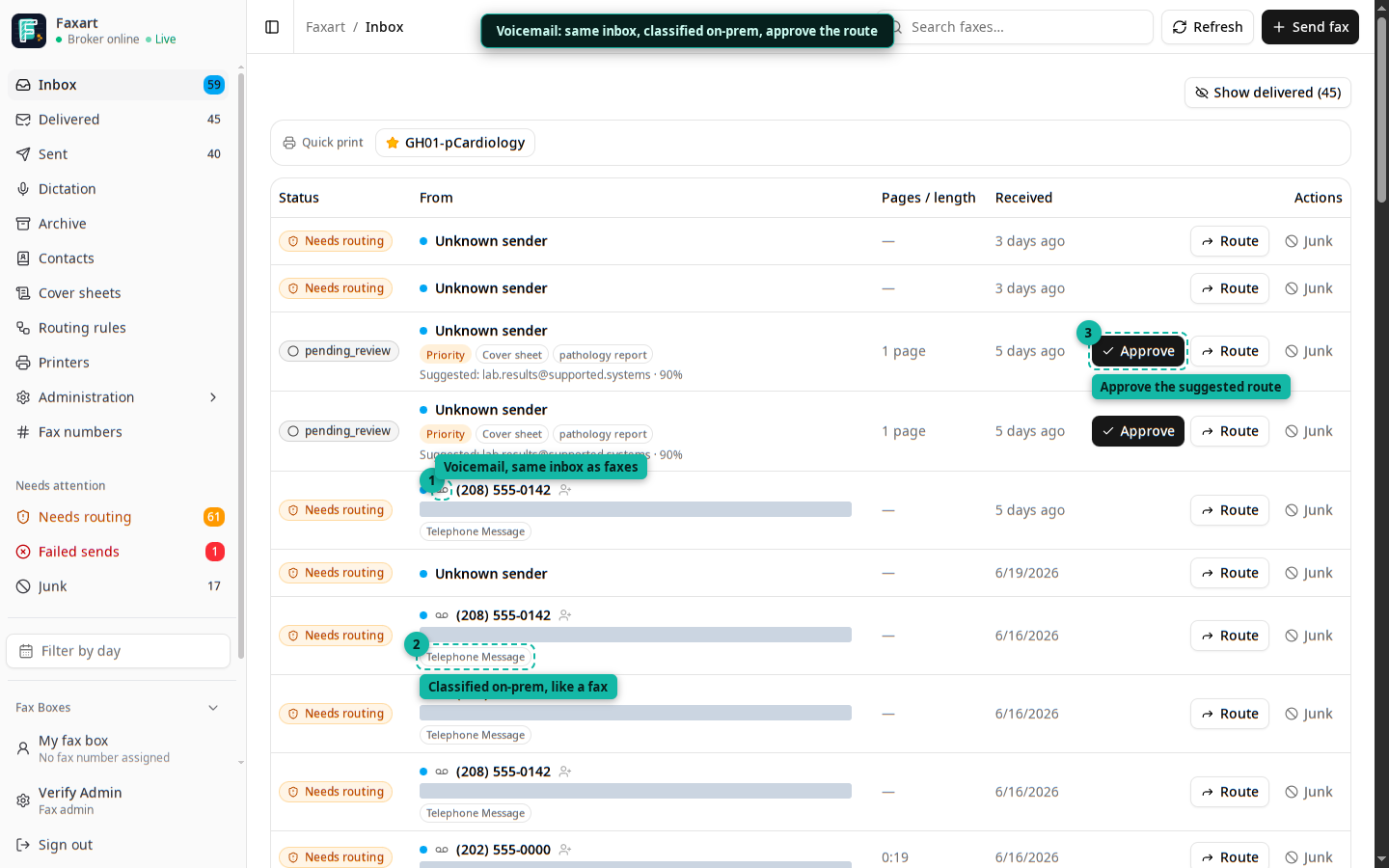The height and width of the screenshot is (868, 1389).
Task: Click Telephone Message tag on 5 days ago voicemail
Action: click(476, 531)
